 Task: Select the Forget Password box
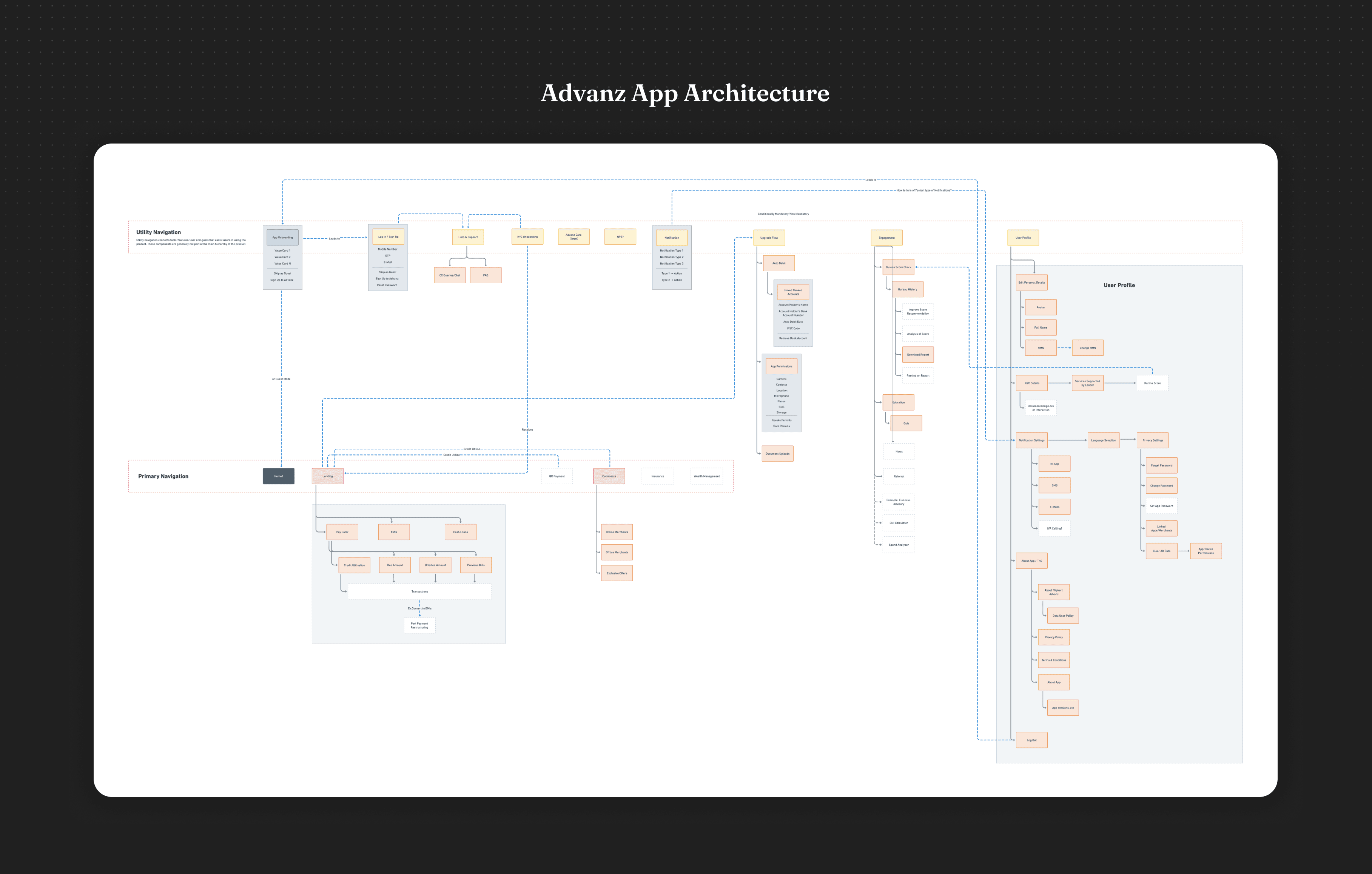[x=1162, y=465]
